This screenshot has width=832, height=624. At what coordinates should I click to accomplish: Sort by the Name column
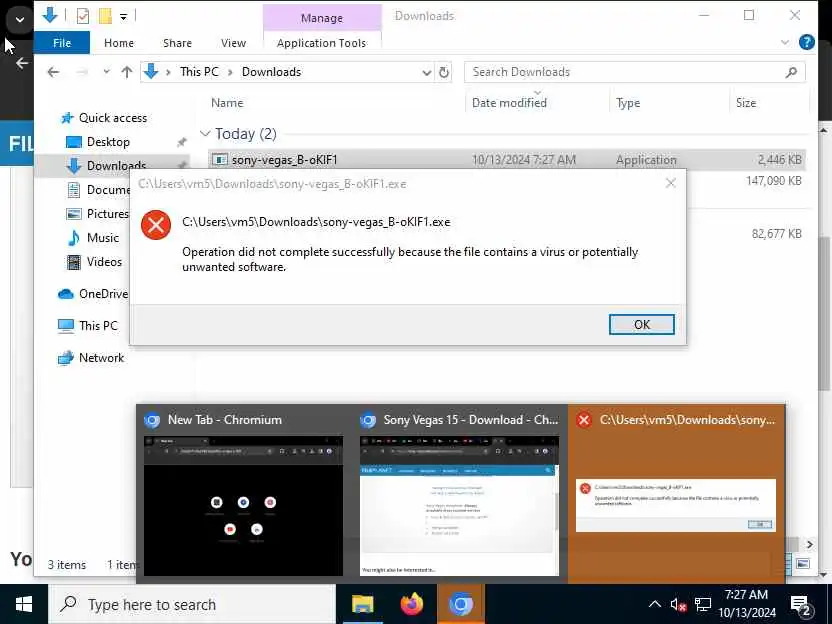227,103
